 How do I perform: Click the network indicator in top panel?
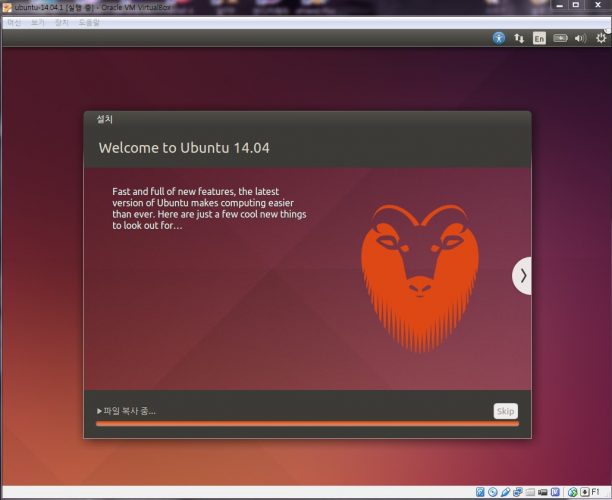coord(519,38)
